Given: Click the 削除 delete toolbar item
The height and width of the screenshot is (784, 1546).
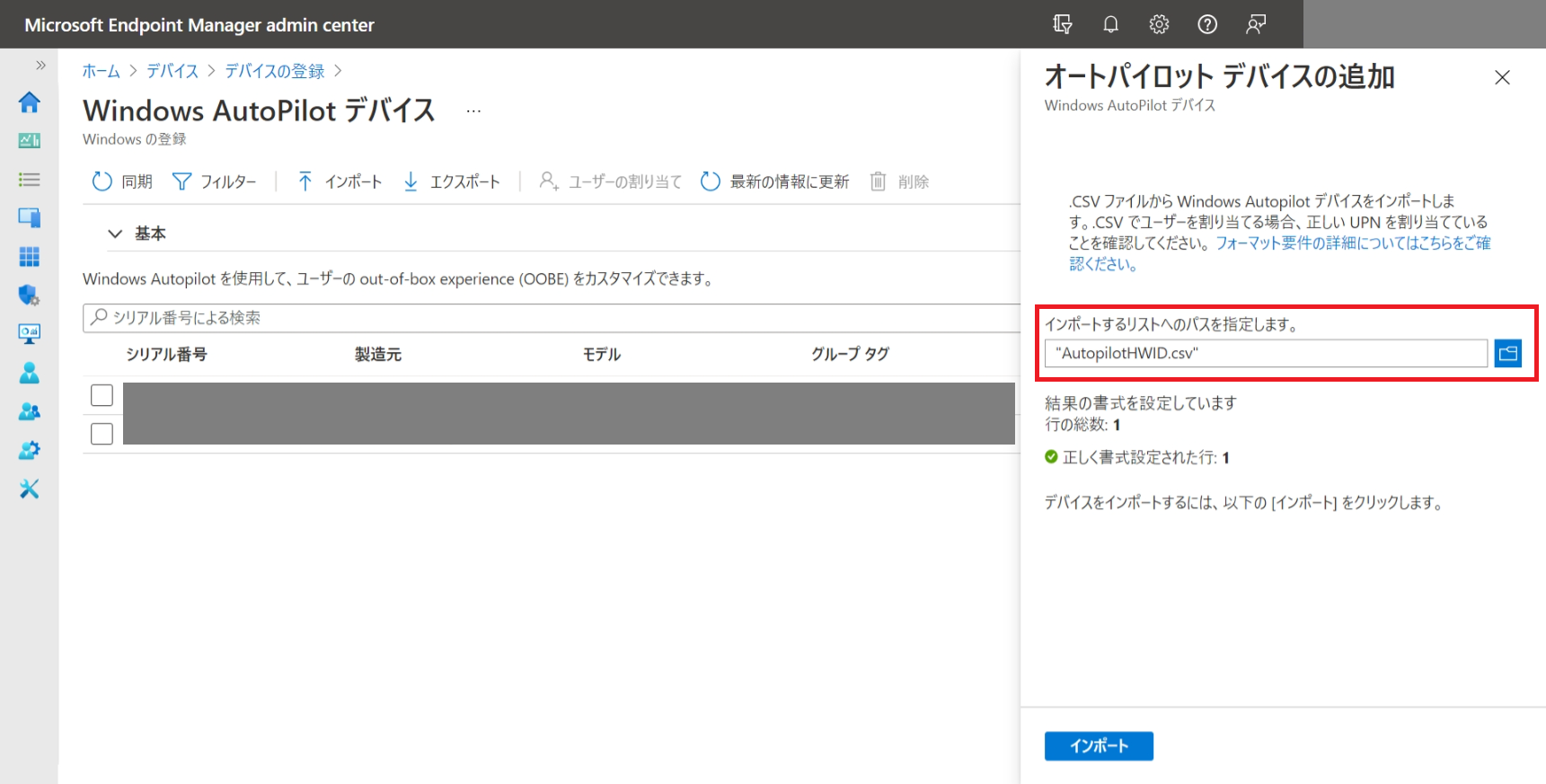Looking at the screenshot, I should click(899, 181).
